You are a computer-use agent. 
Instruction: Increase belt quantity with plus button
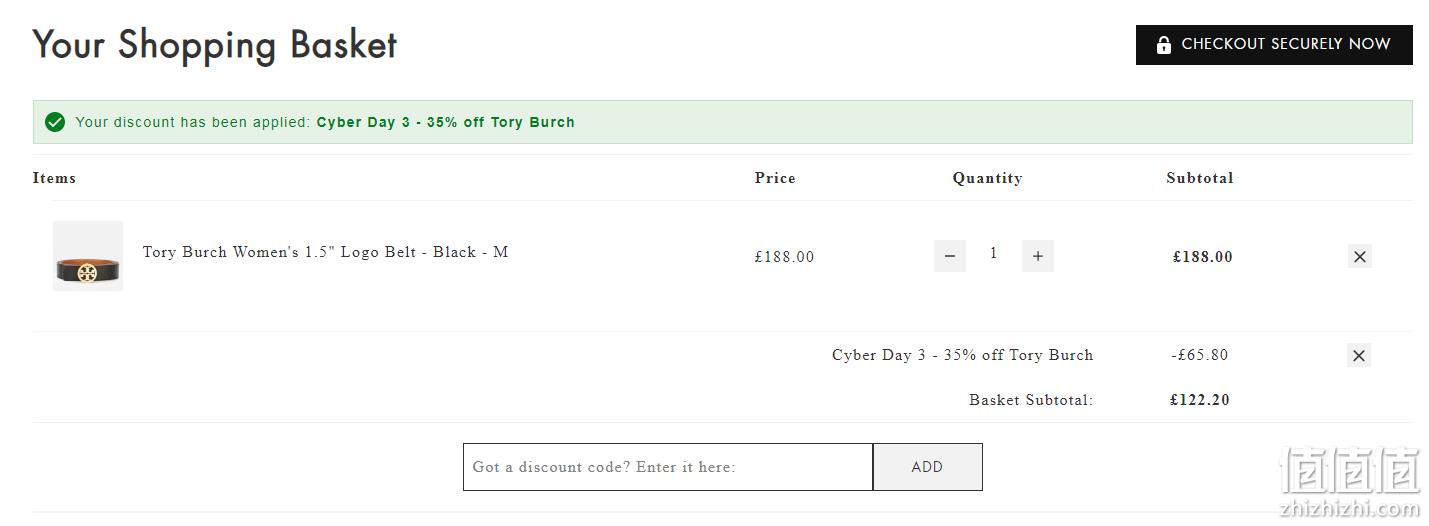pos(1038,256)
